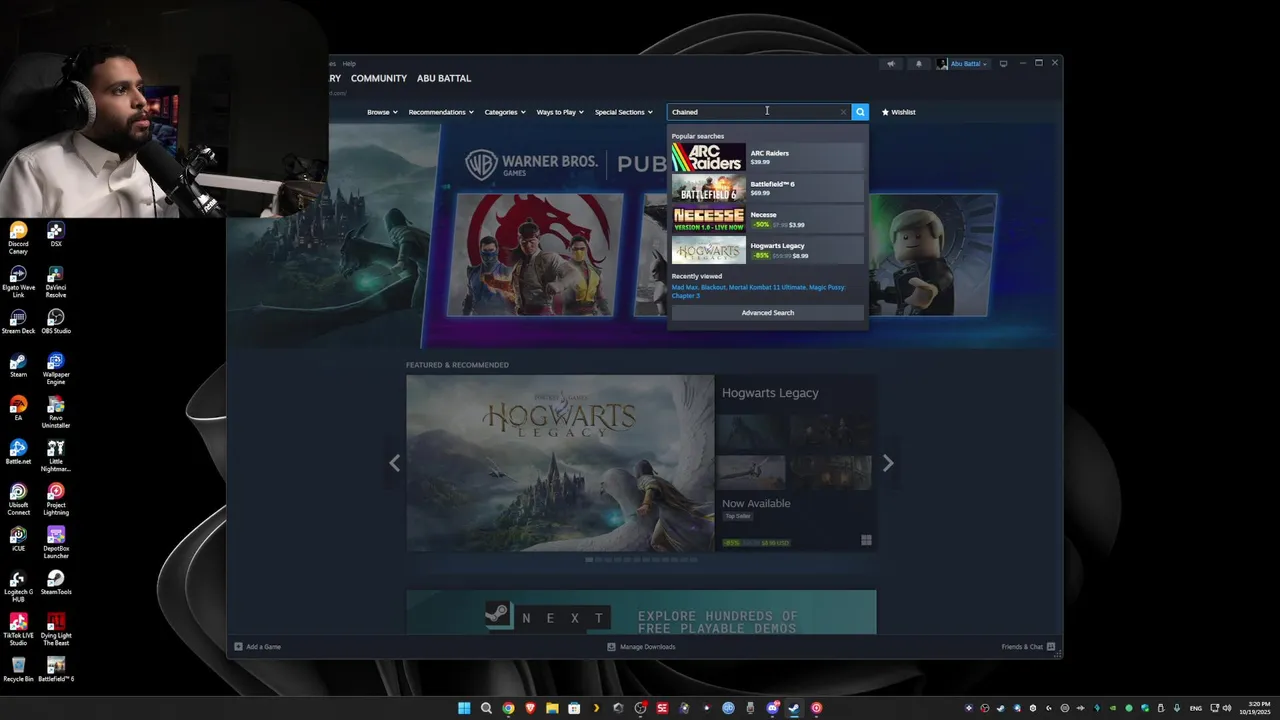
Task: Open Little Nightmares desktop shortcut
Action: 56,456
